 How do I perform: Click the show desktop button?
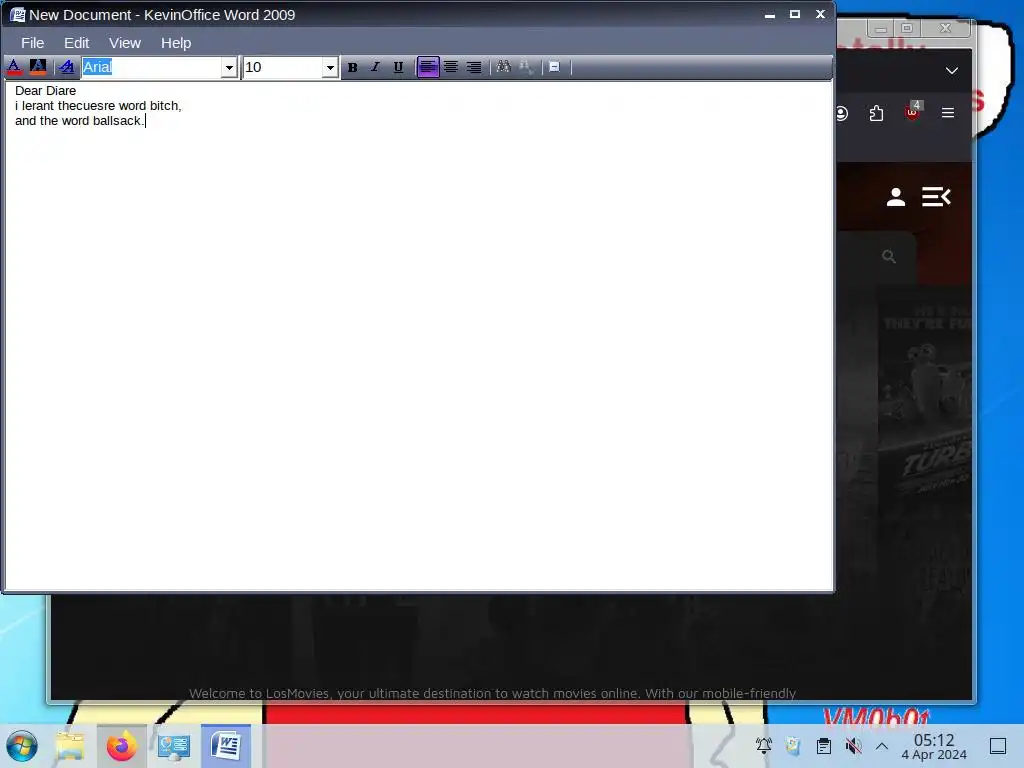[998, 746]
